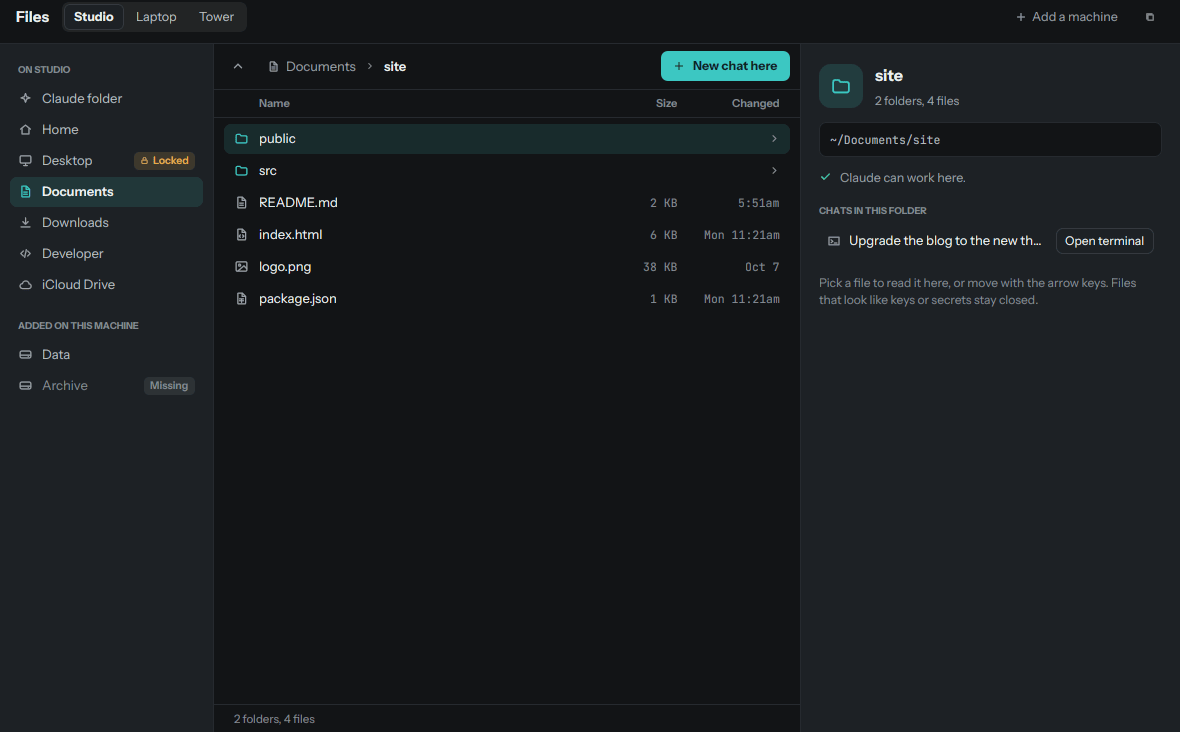
Task: Open Claude folder in sidebar
Action: coord(106,99)
